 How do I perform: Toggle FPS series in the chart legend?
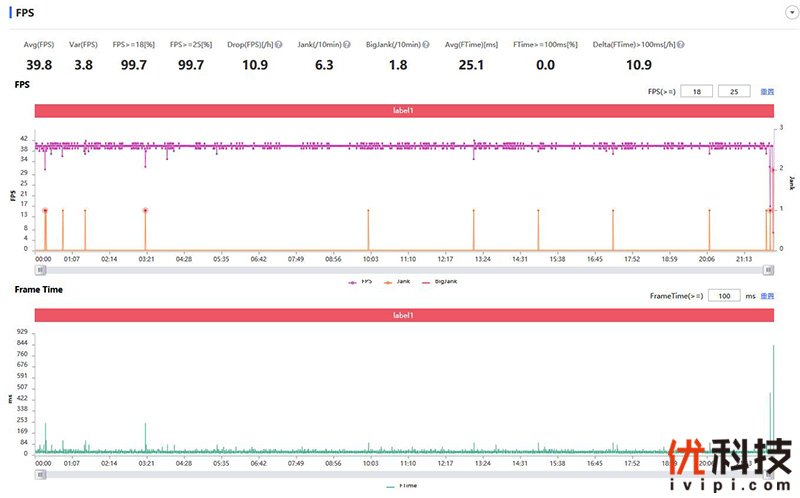(x=358, y=282)
